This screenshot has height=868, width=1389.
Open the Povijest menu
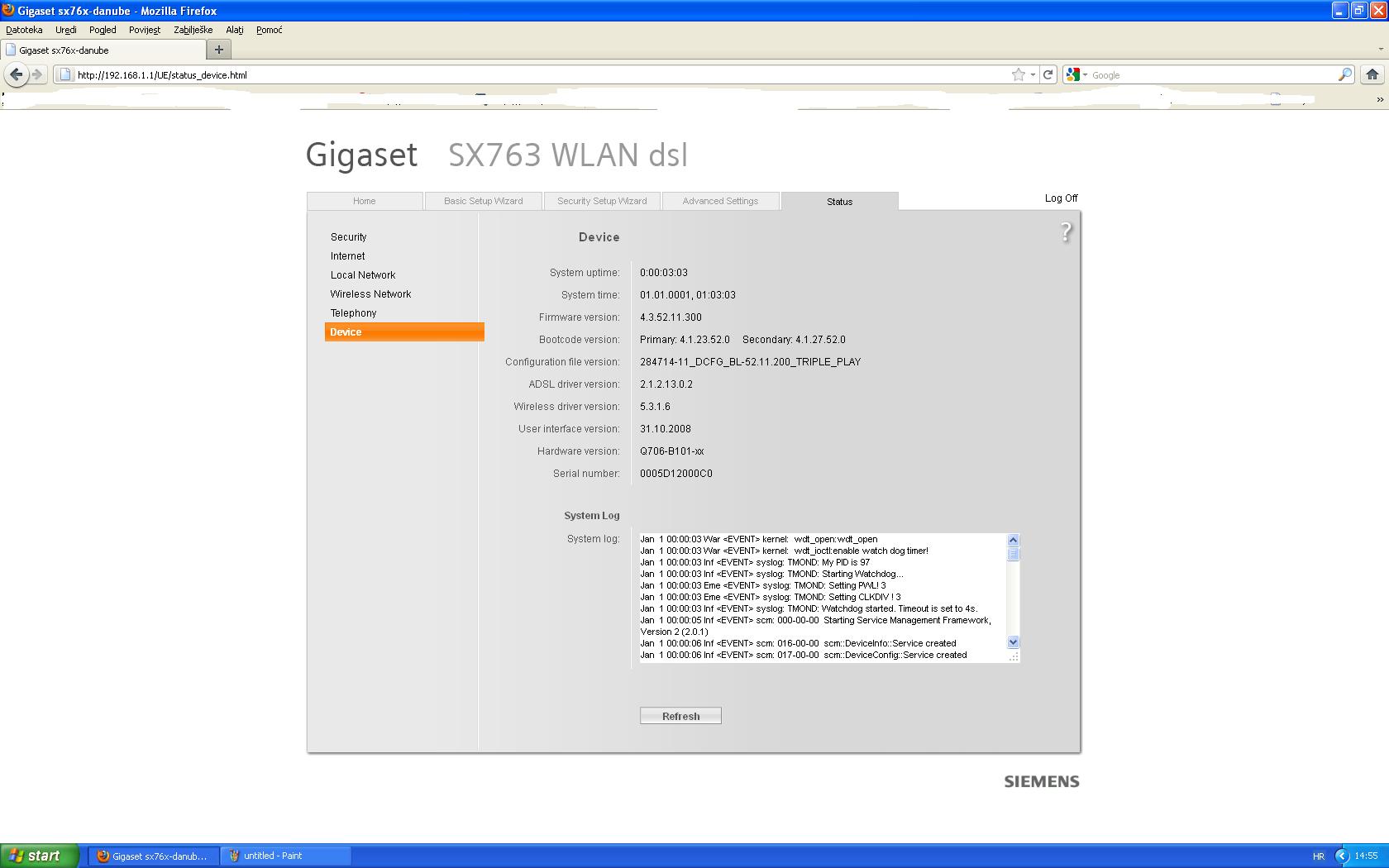click(145, 30)
